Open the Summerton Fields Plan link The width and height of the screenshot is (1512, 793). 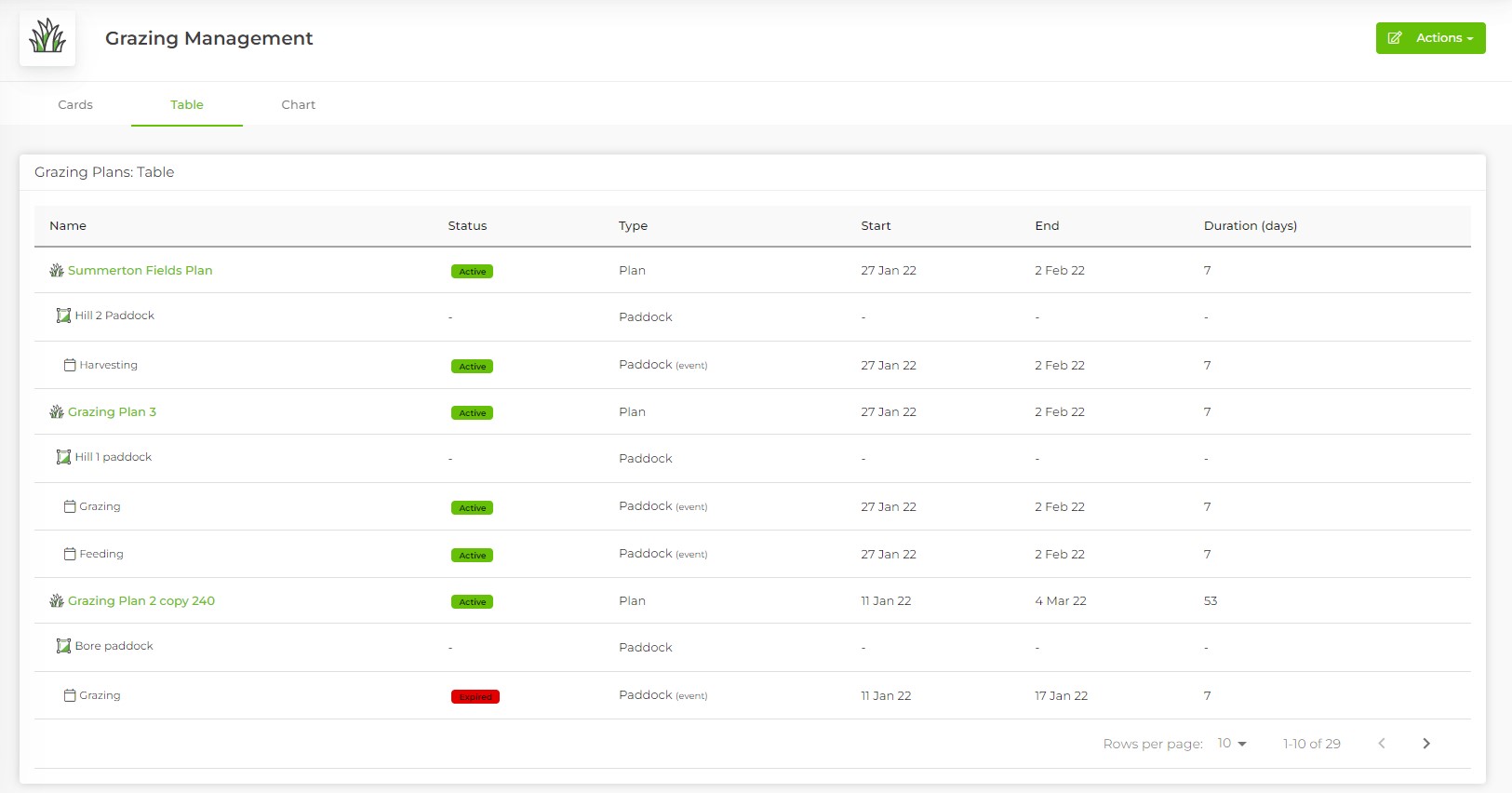coord(140,271)
